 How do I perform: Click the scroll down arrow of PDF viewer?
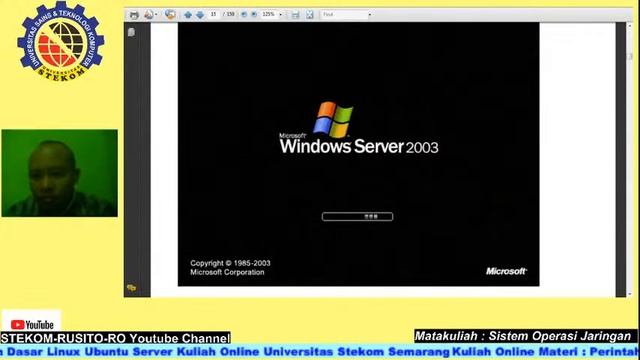[630, 294]
